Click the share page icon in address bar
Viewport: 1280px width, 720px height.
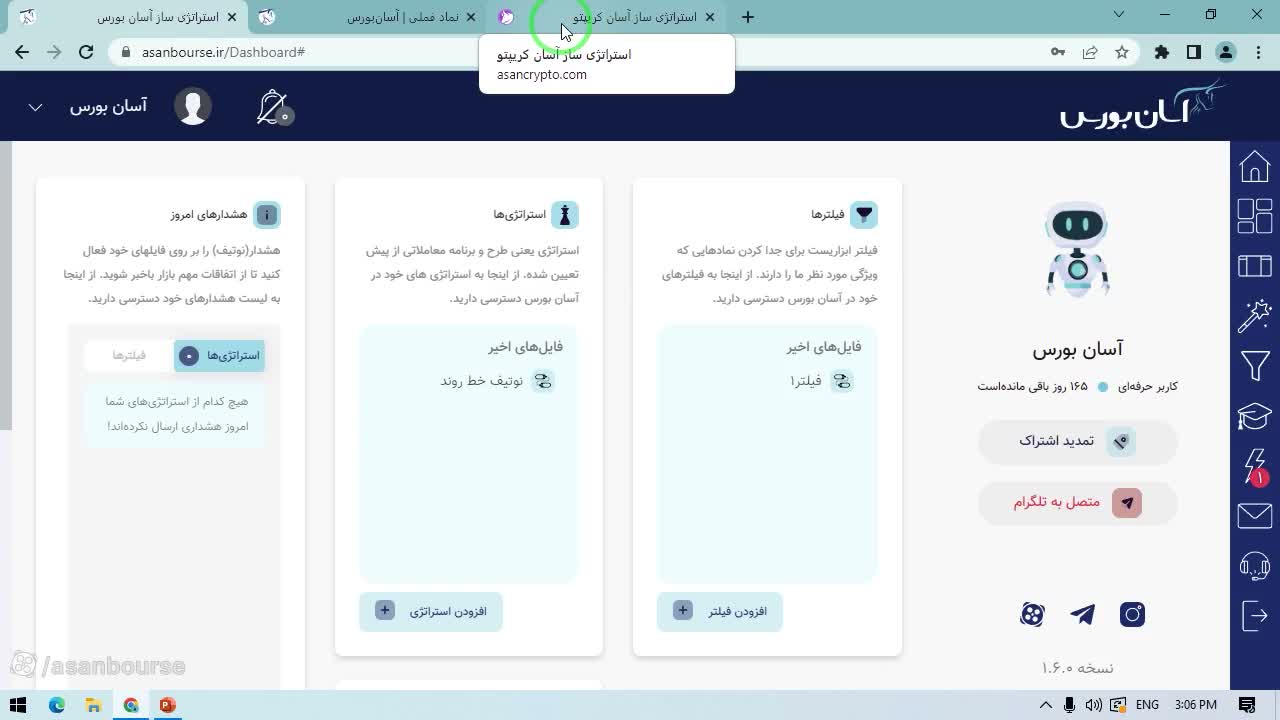click(x=1090, y=52)
